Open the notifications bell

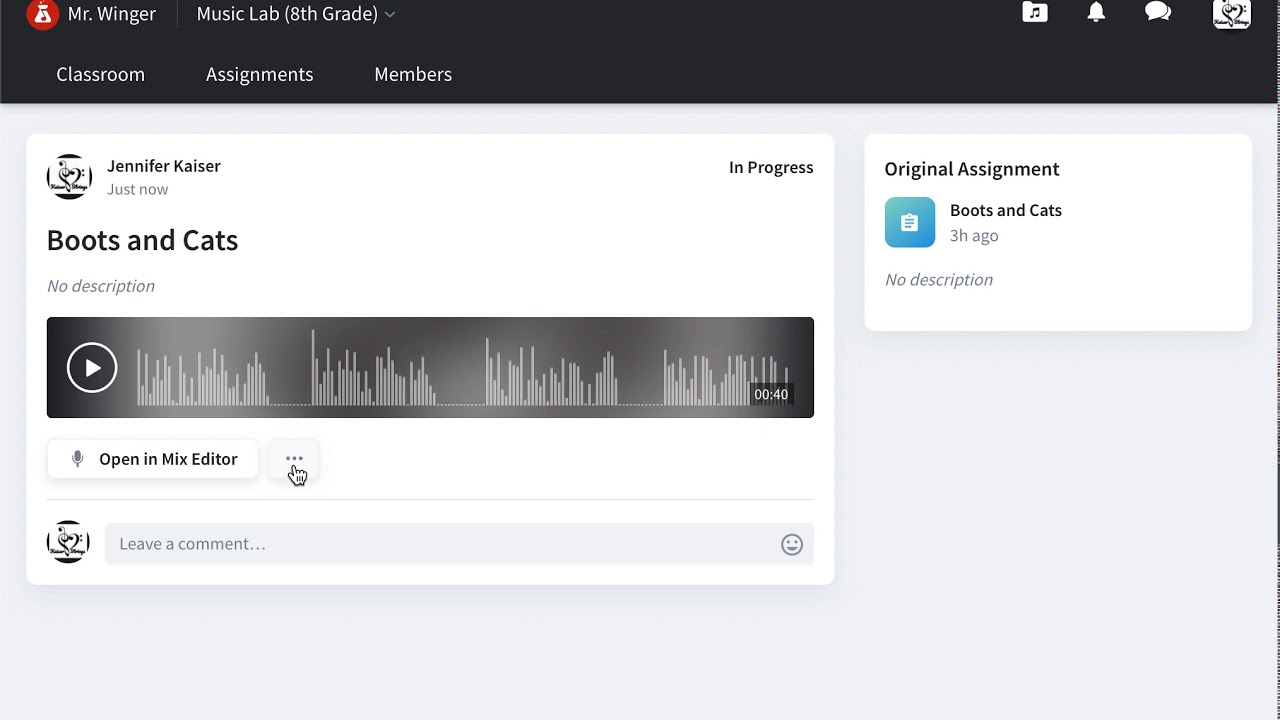point(1096,12)
